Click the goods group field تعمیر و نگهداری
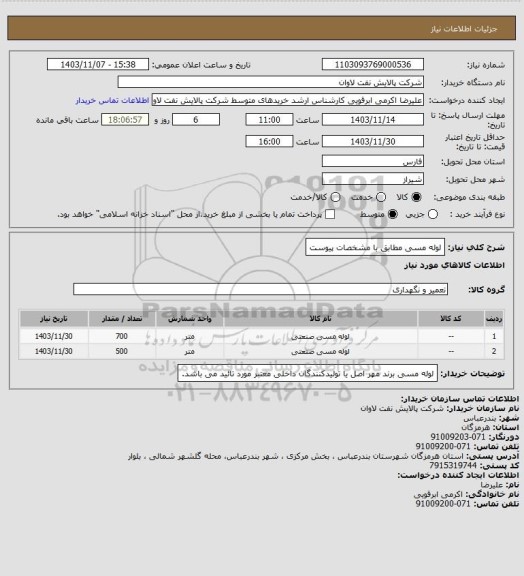 click(x=260, y=289)
